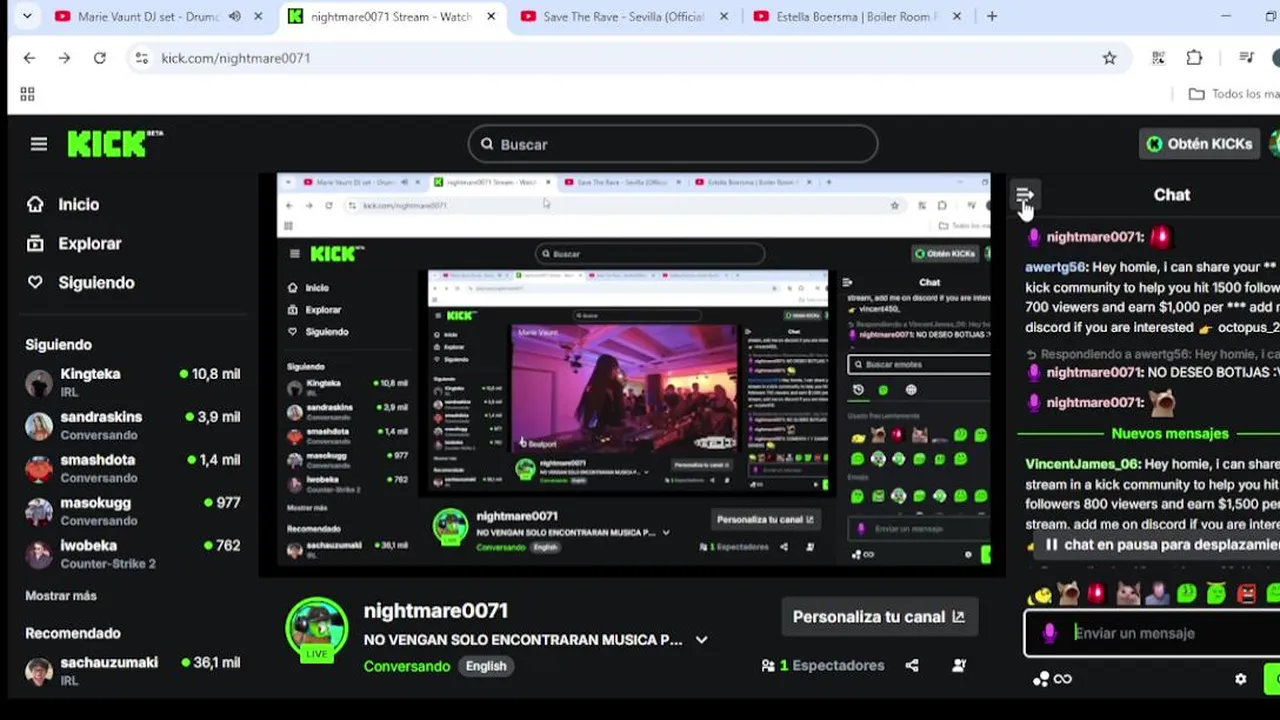
Task: Click the Siguiendo heart icon
Action: click(35, 283)
